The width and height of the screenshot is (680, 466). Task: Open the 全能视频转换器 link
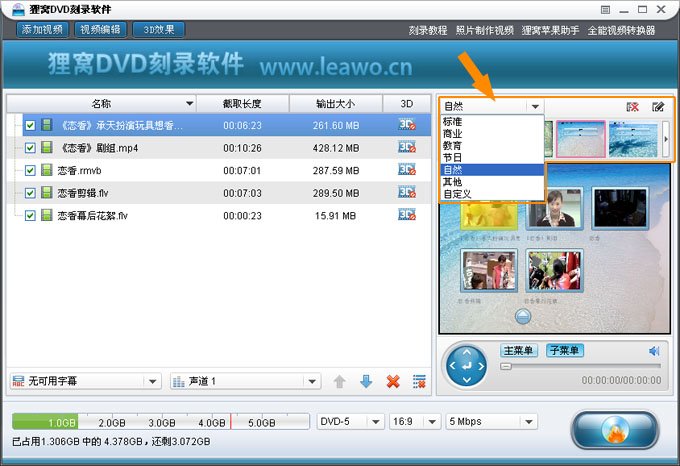point(621,30)
